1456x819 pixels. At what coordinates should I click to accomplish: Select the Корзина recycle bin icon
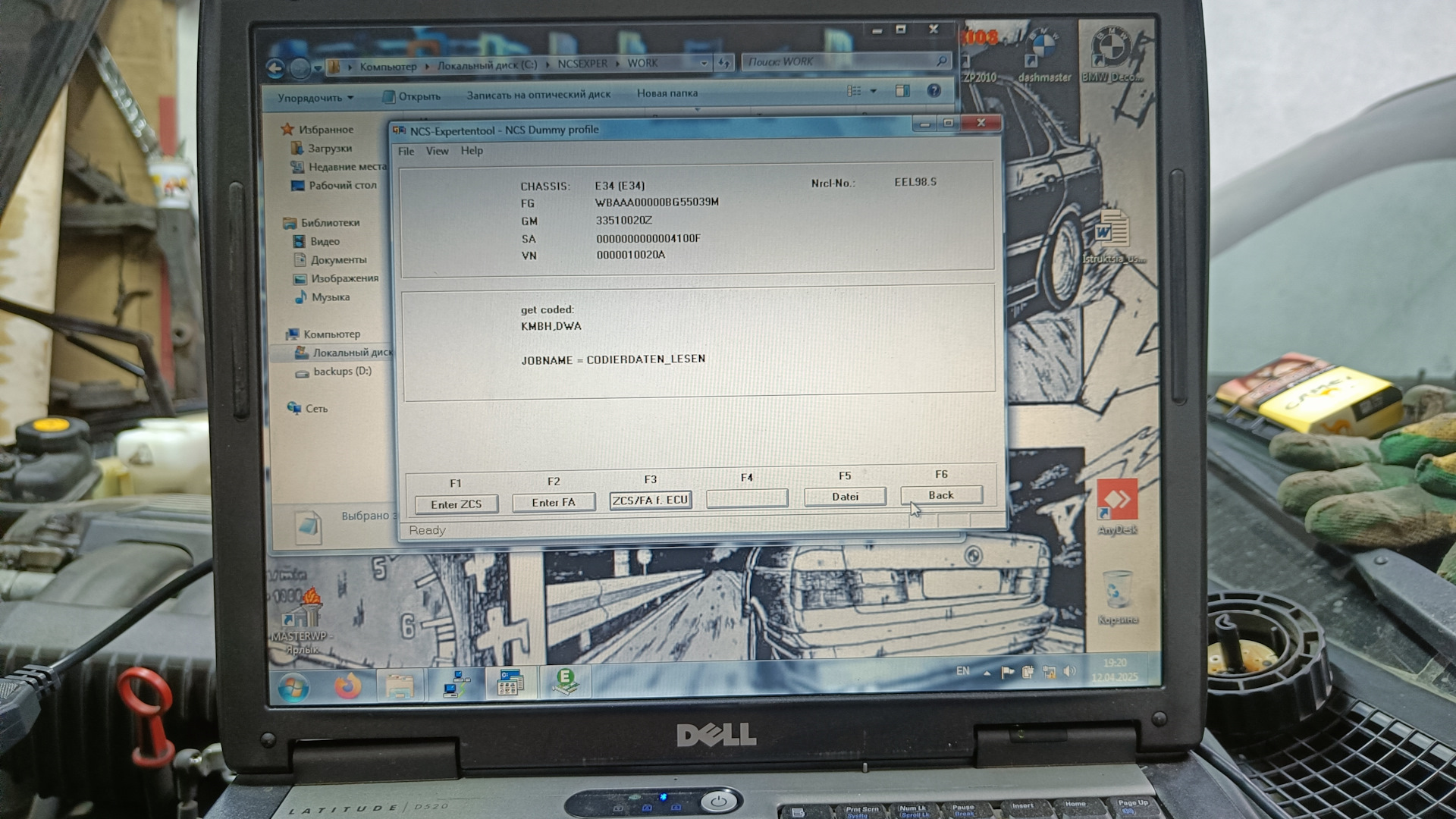(1119, 598)
